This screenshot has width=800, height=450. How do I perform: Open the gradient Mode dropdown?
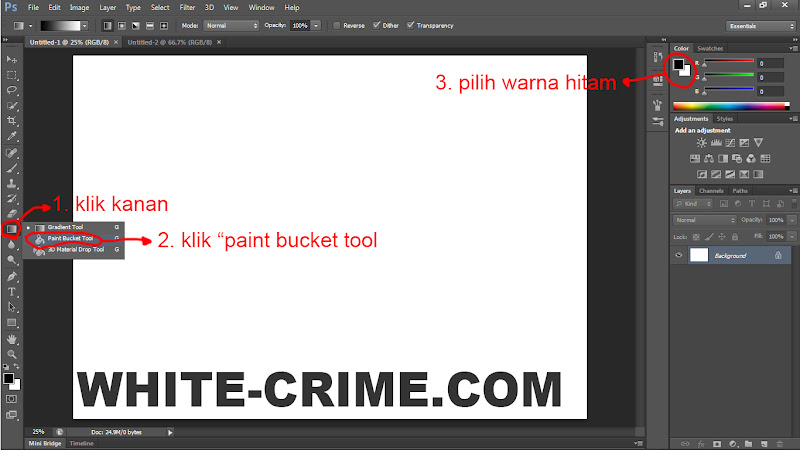(231, 26)
